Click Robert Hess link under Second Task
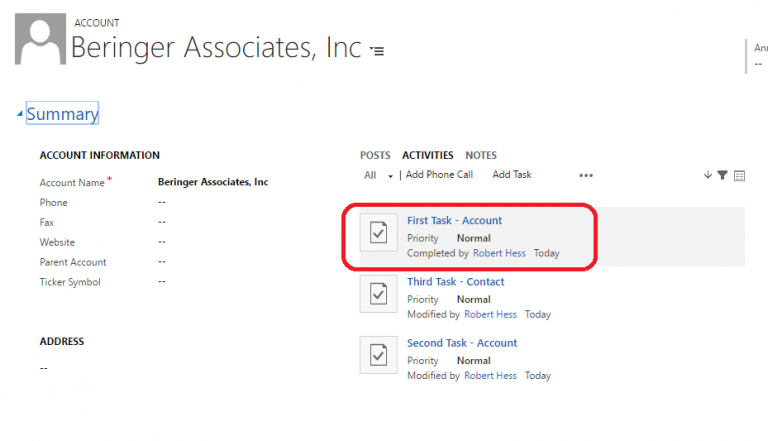The width and height of the screenshot is (768, 441). point(490,376)
